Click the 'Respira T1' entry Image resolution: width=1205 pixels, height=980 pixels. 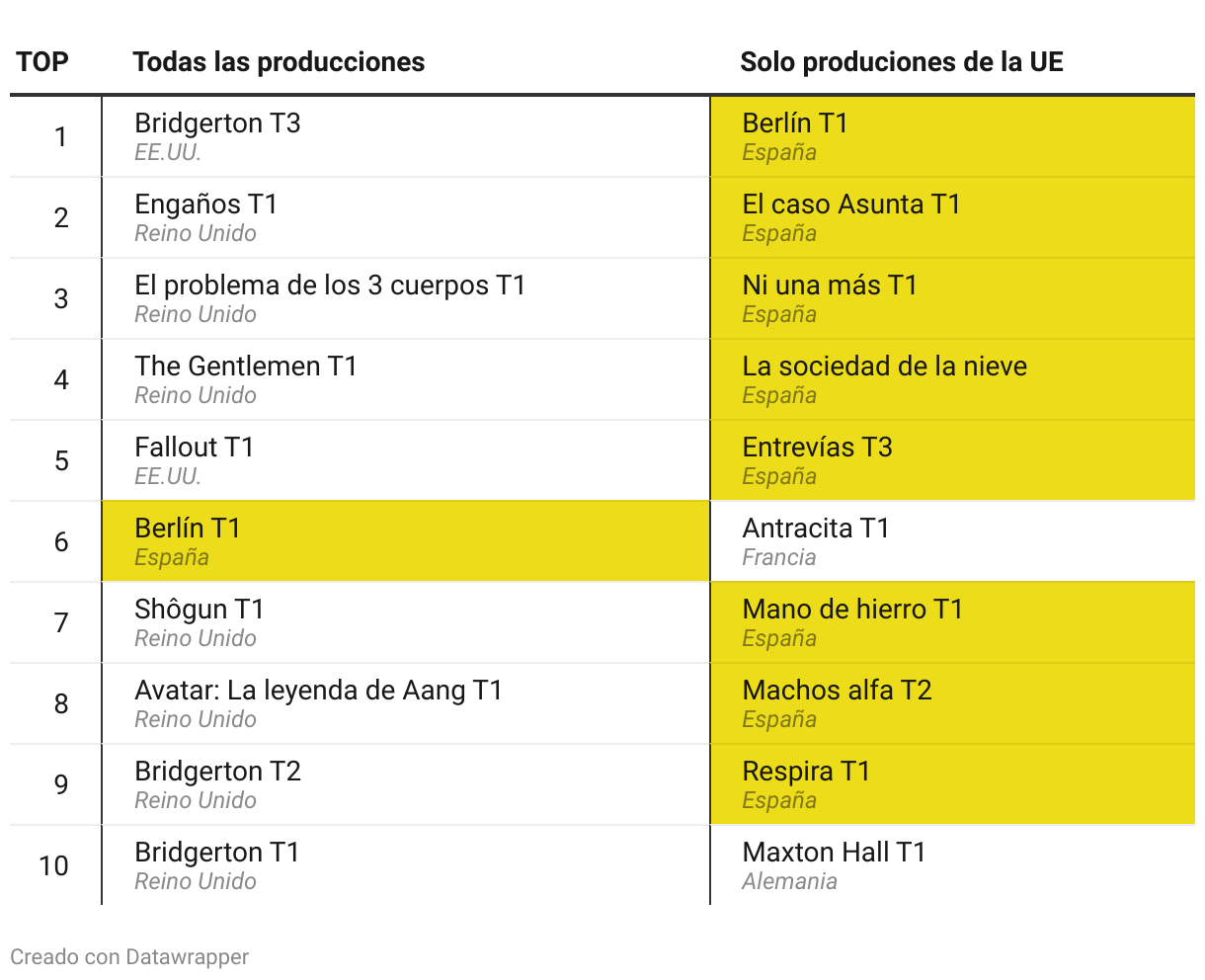806,772
